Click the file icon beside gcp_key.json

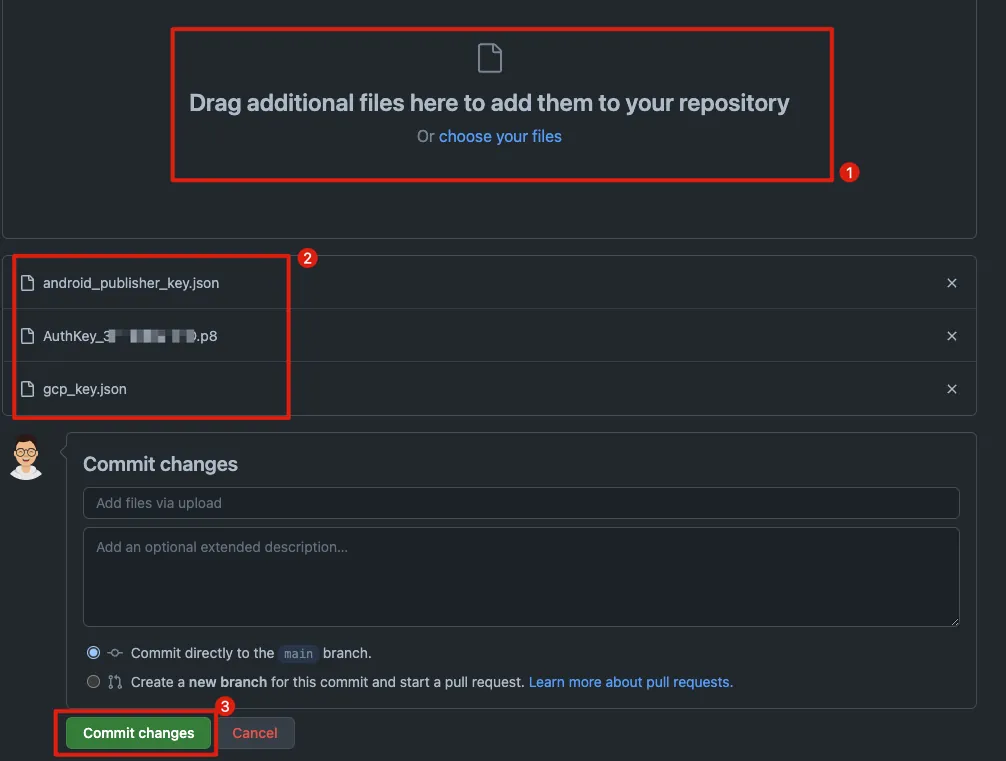28,389
